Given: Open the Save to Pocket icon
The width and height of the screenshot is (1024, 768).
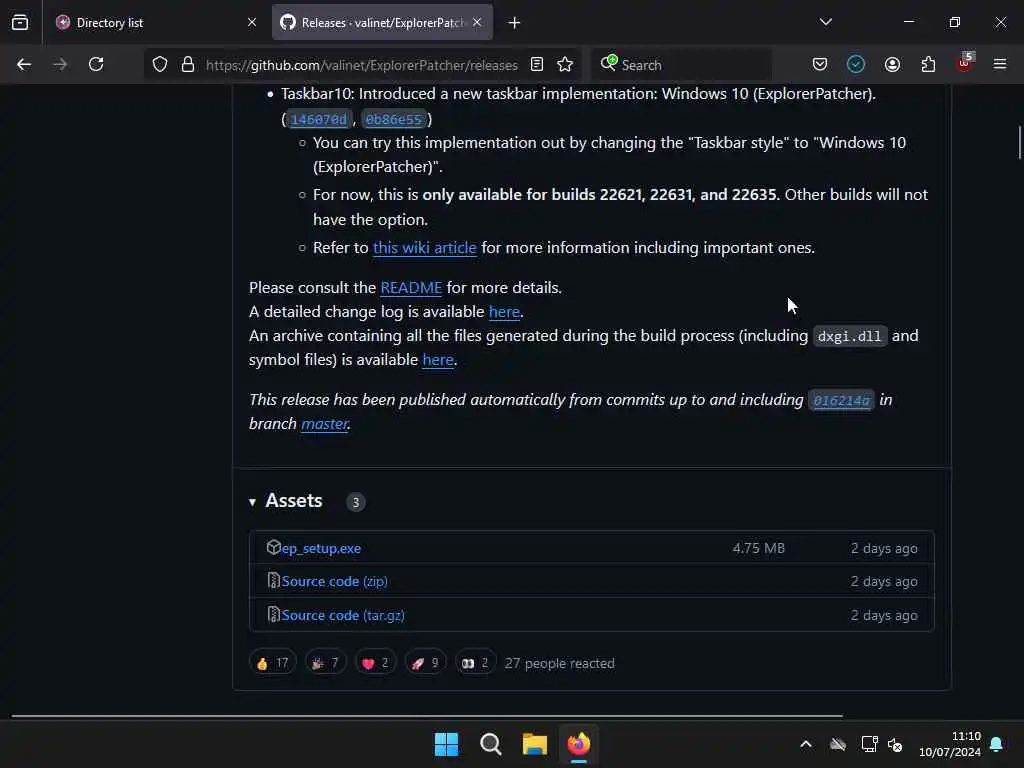Looking at the screenshot, I should pyautogui.click(x=820, y=64).
